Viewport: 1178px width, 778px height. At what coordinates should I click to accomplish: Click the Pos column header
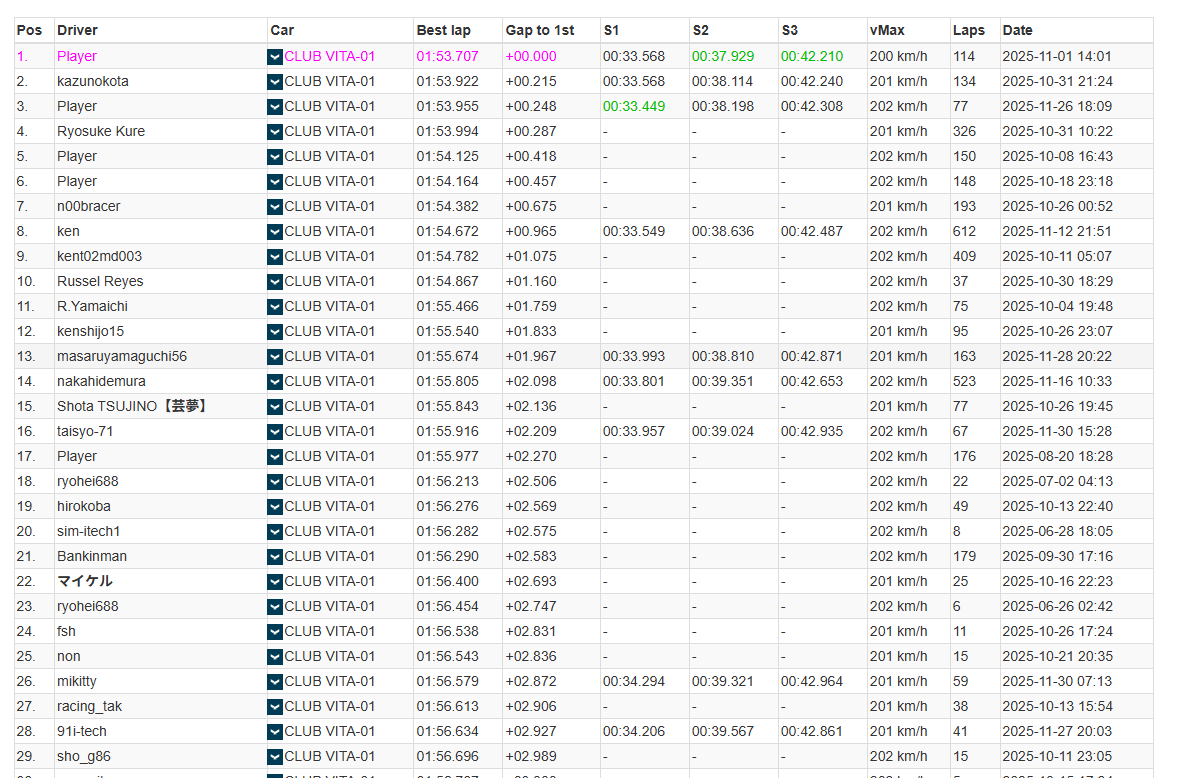point(29,30)
